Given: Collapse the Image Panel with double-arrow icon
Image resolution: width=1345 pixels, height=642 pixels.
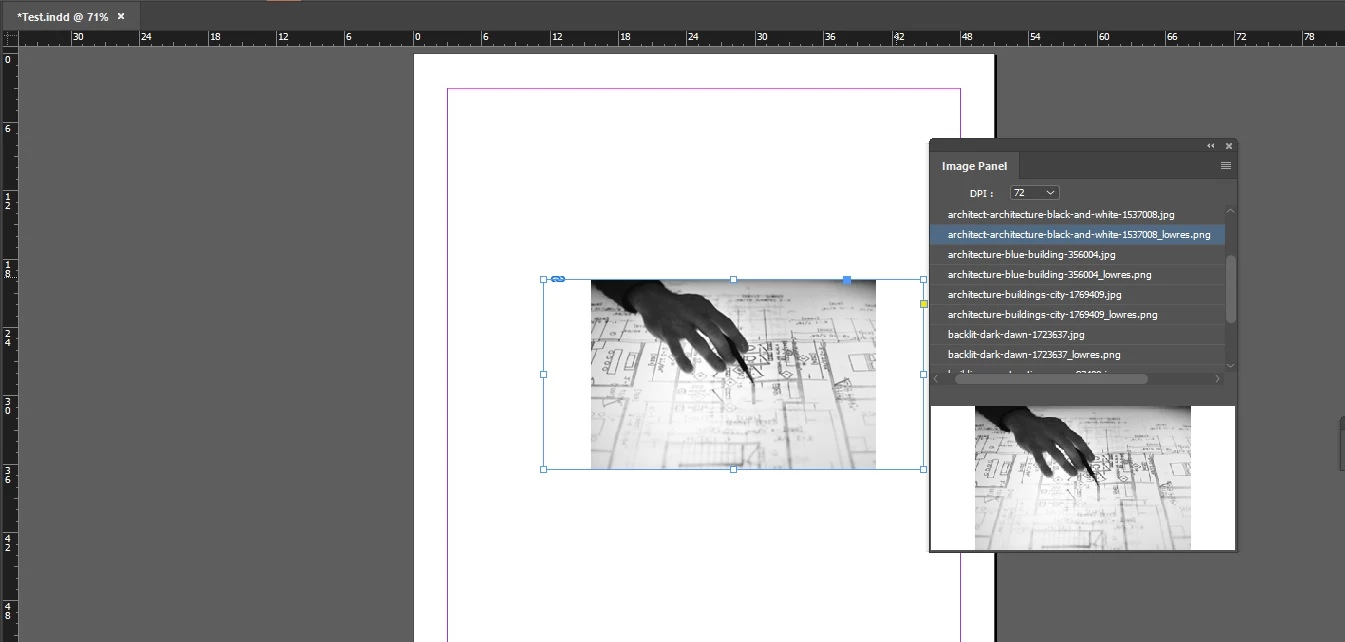Looking at the screenshot, I should tap(1211, 146).
